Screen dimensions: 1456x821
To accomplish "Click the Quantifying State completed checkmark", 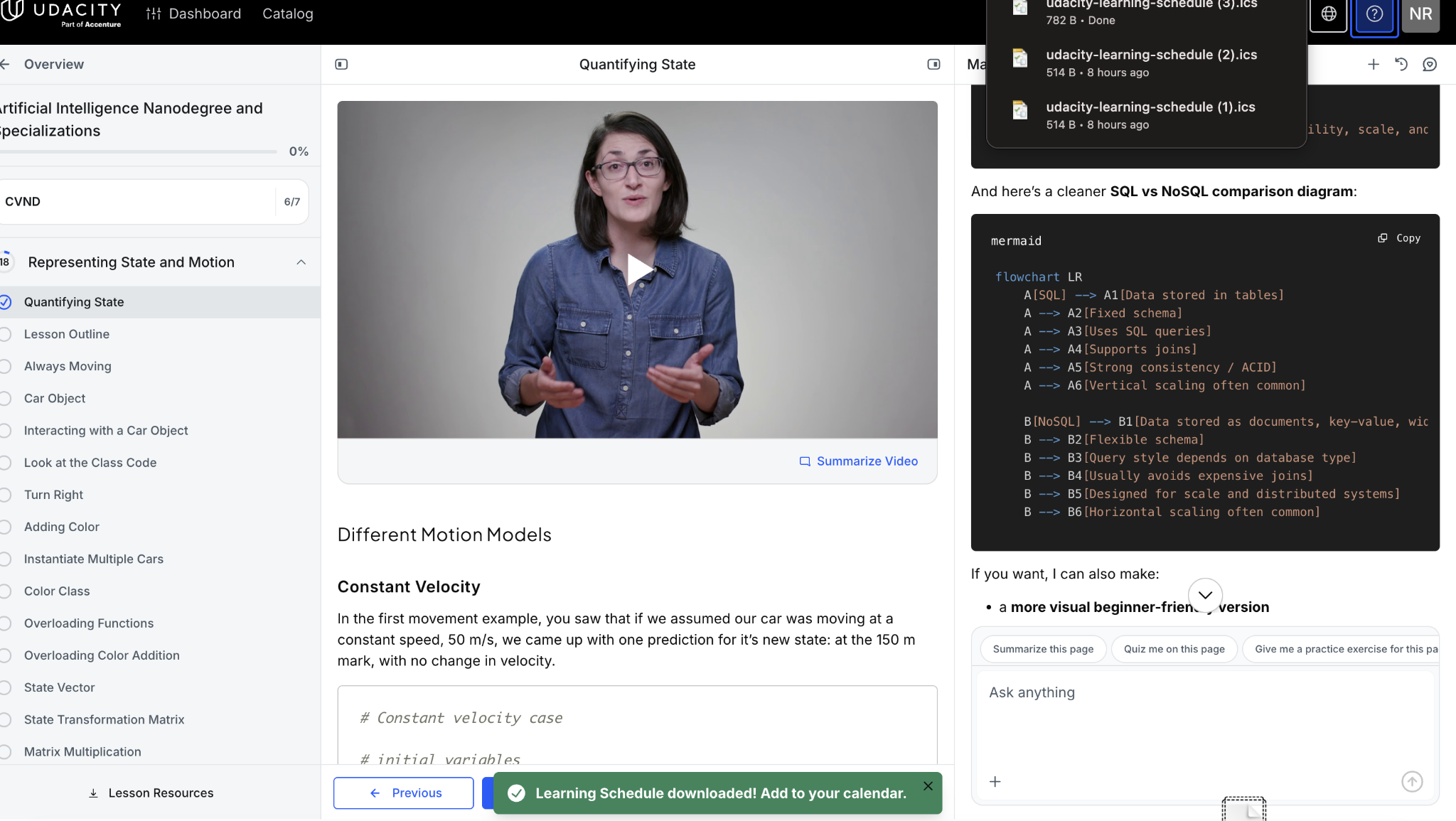I will 5,302.
